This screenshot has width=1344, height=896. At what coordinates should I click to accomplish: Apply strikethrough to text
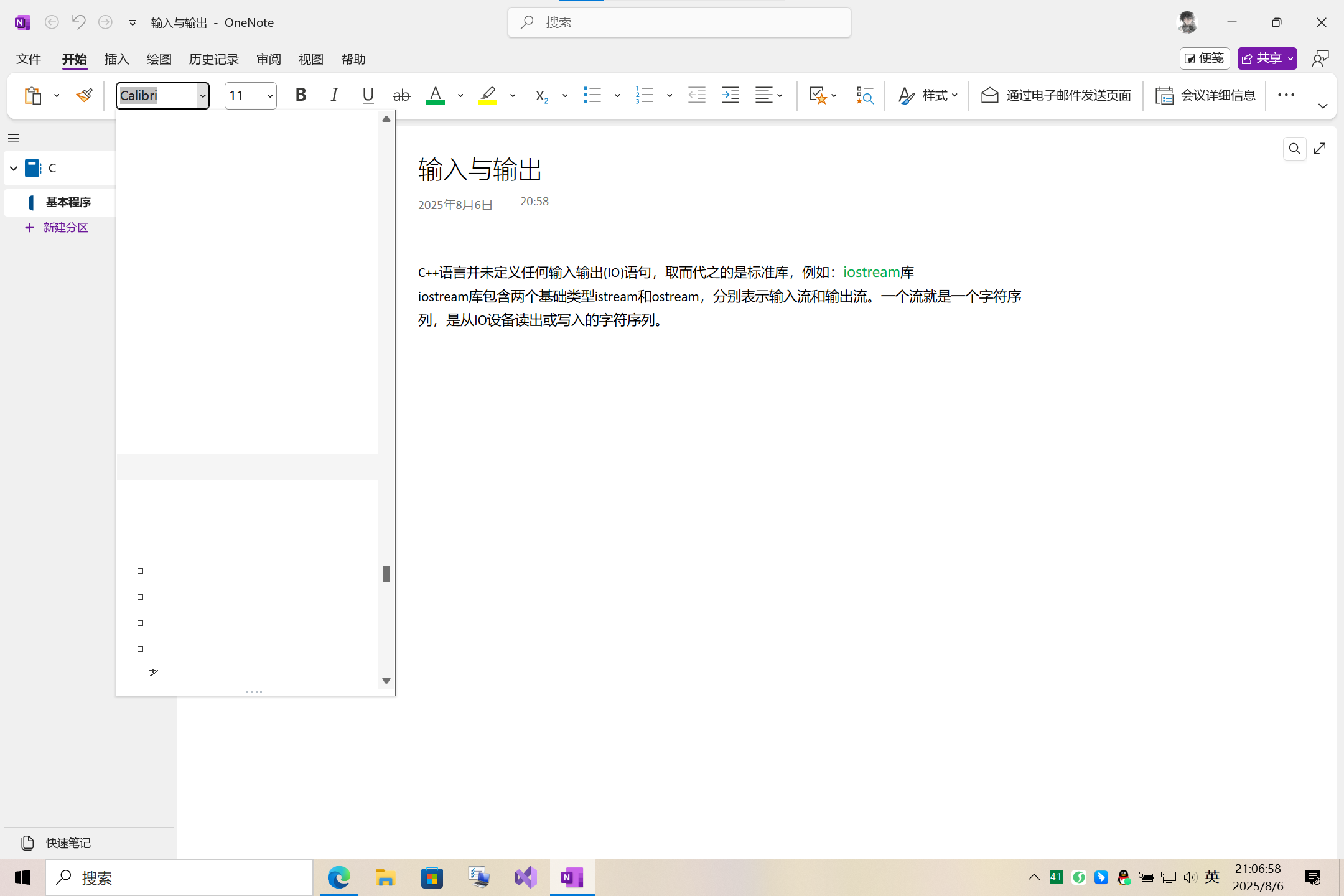pos(401,95)
